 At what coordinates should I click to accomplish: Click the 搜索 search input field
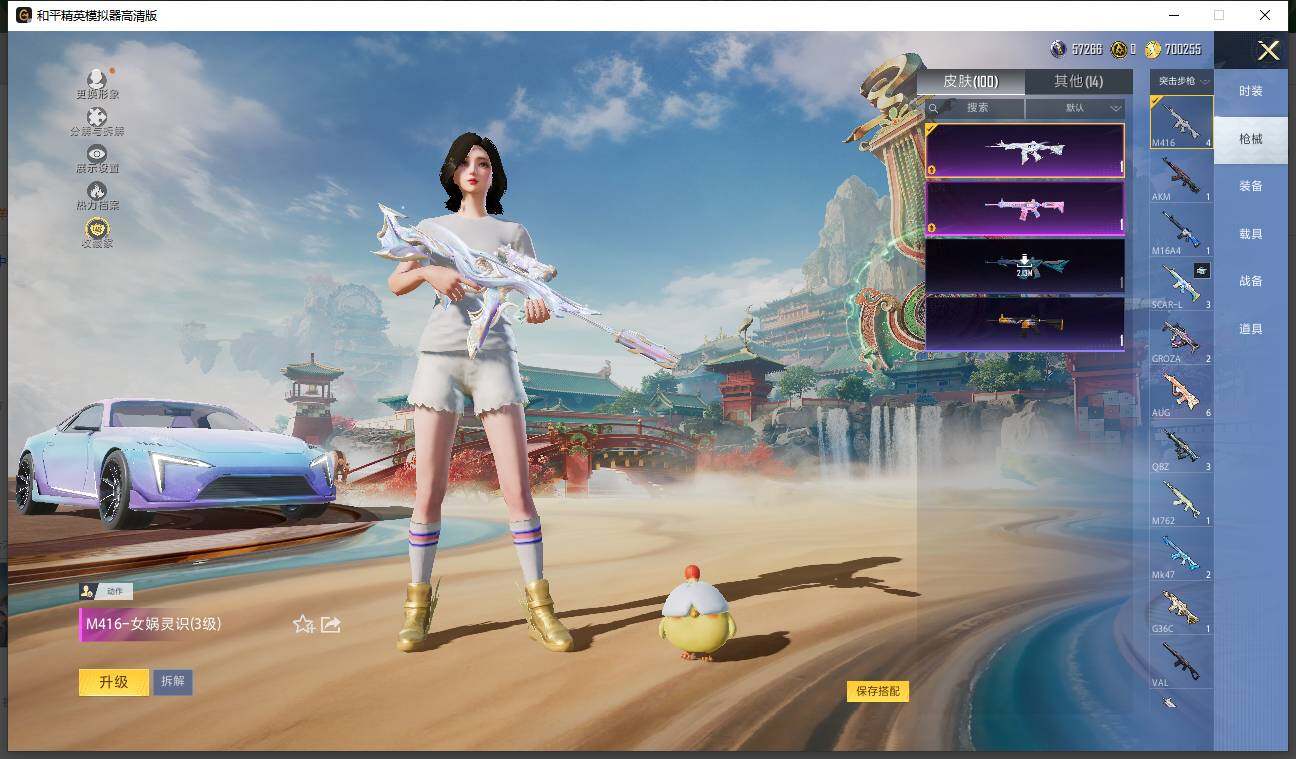(975, 107)
